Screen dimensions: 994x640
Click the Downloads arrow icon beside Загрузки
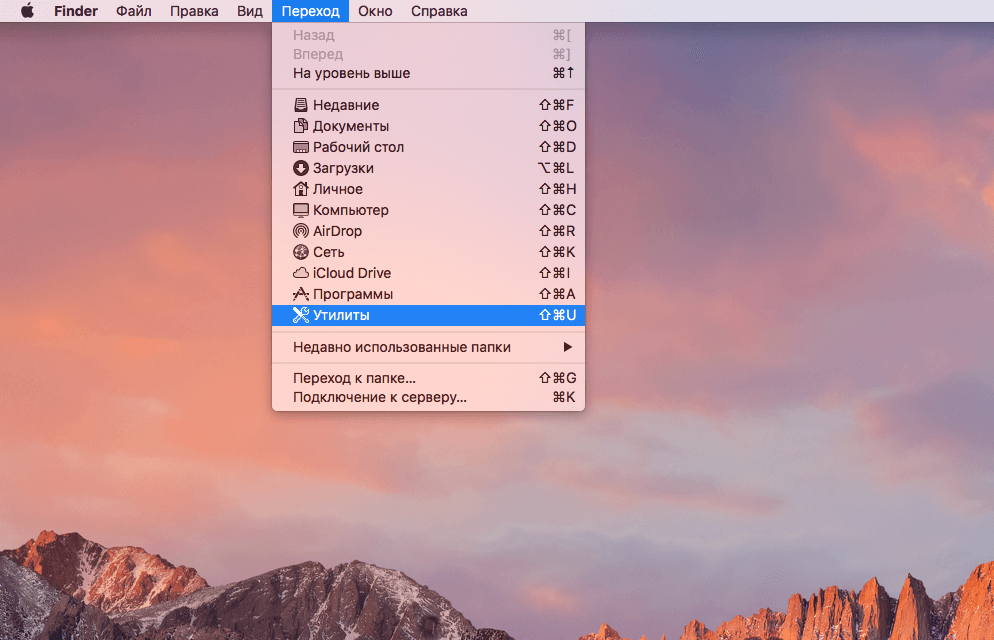300,168
